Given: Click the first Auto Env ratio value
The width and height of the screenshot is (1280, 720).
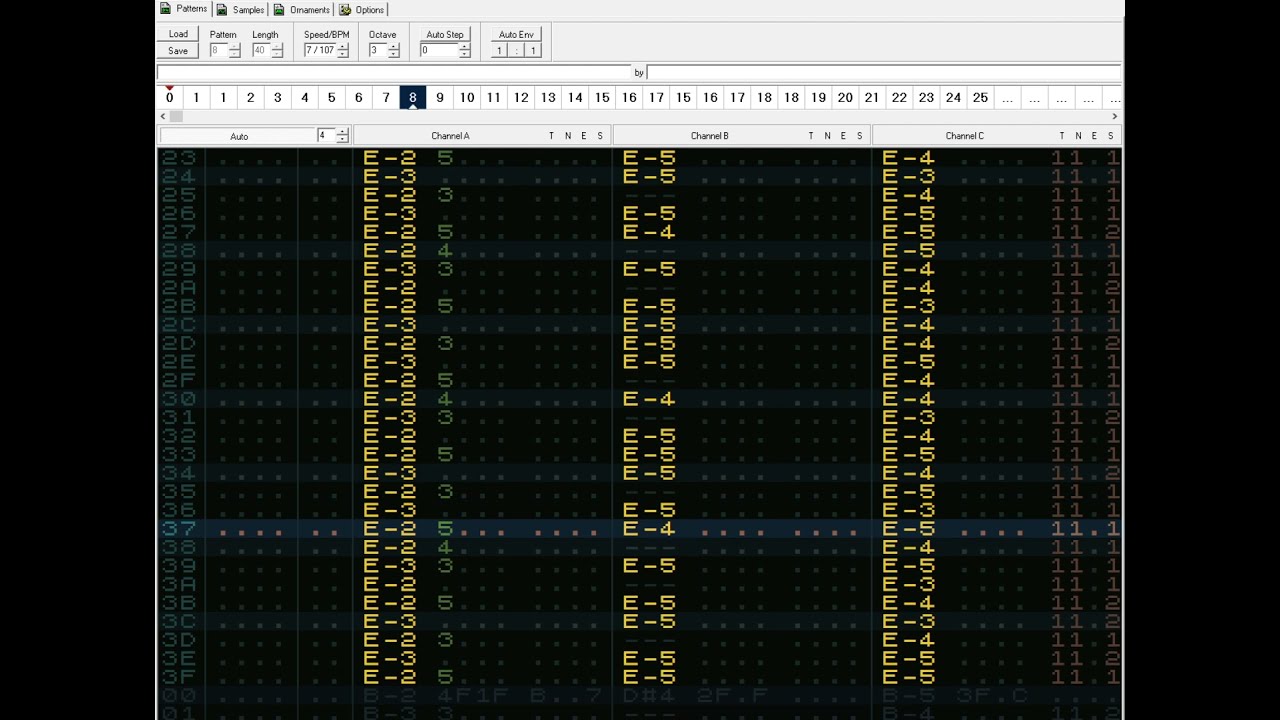Looking at the screenshot, I should (x=499, y=50).
